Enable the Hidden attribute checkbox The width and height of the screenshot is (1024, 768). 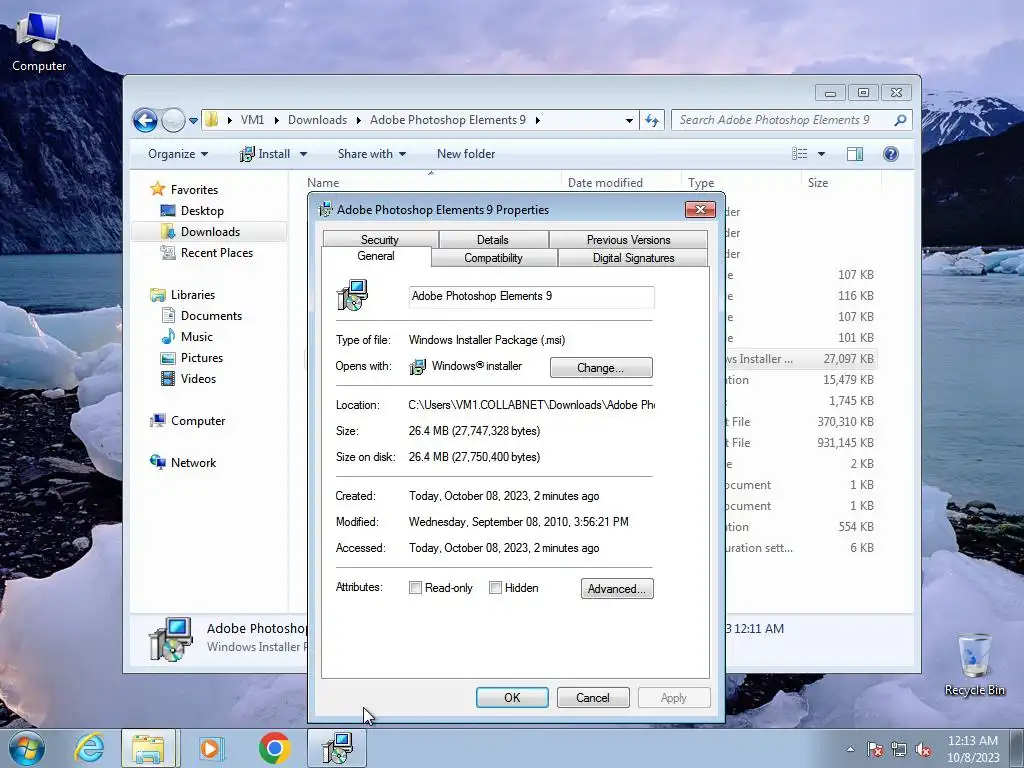pyautogui.click(x=496, y=588)
